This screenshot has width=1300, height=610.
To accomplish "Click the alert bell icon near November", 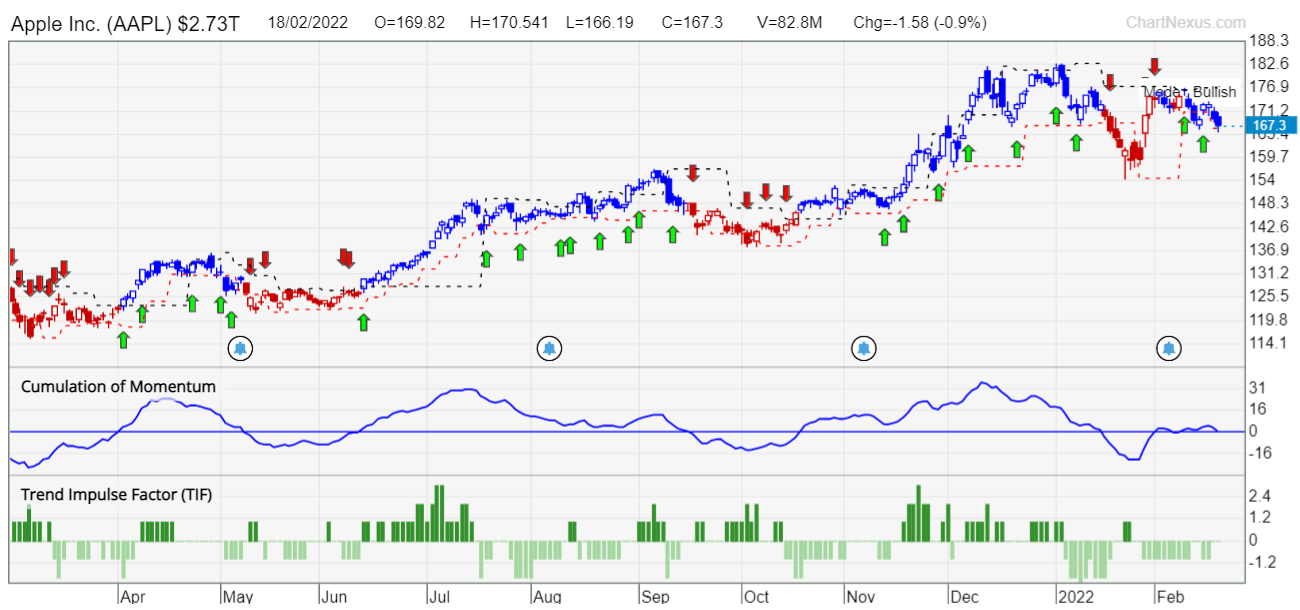I will tap(863, 348).
